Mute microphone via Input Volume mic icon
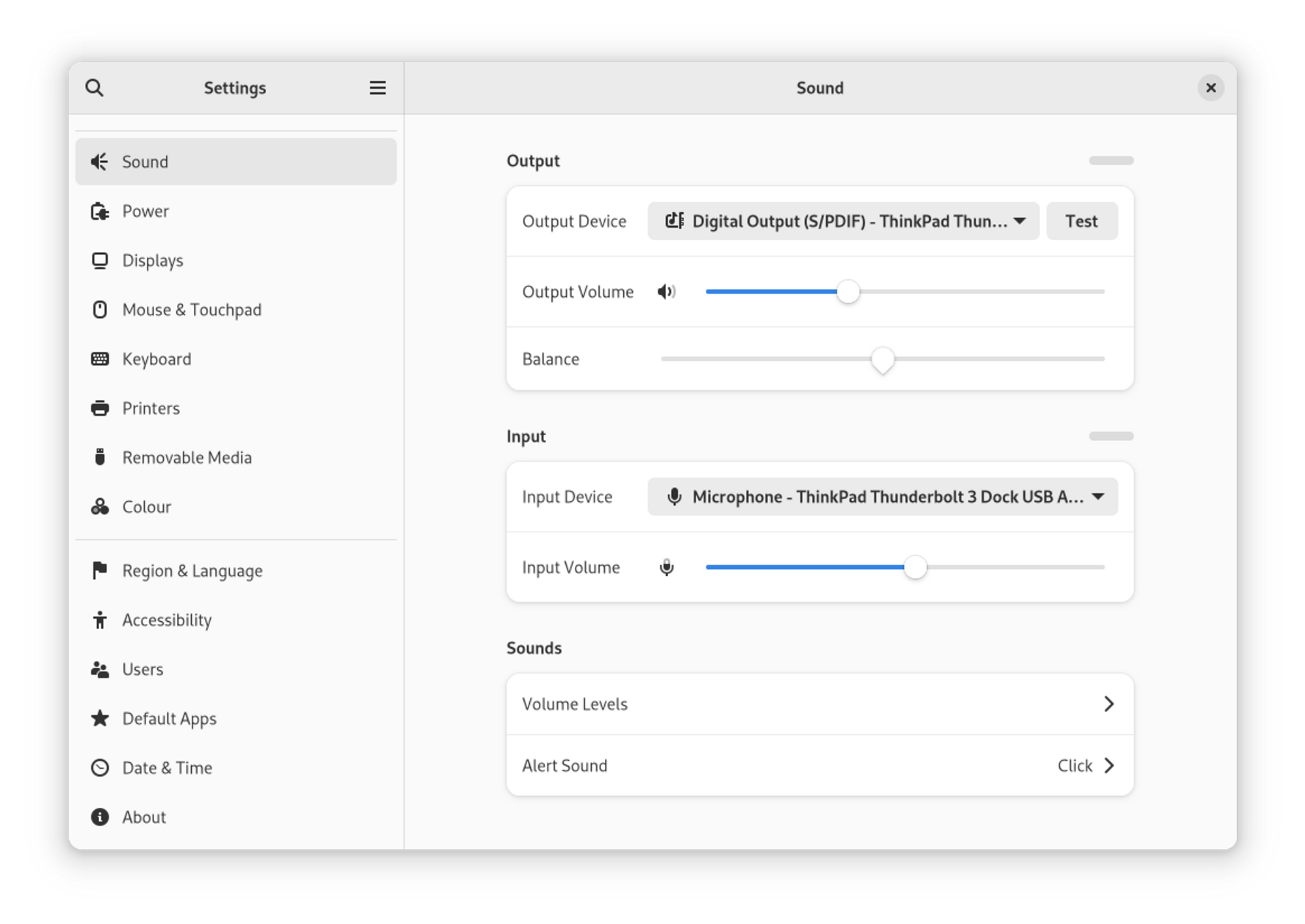This screenshot has height=924, width=1305. tap(666, 567)
